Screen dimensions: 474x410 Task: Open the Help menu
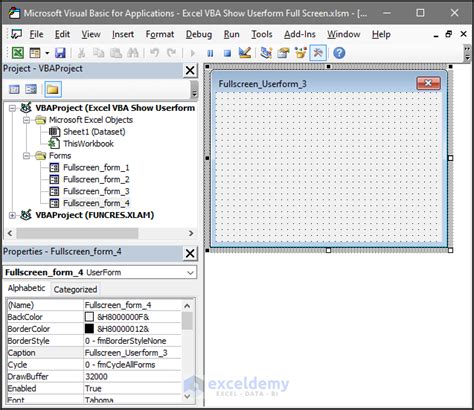point(381,34)
